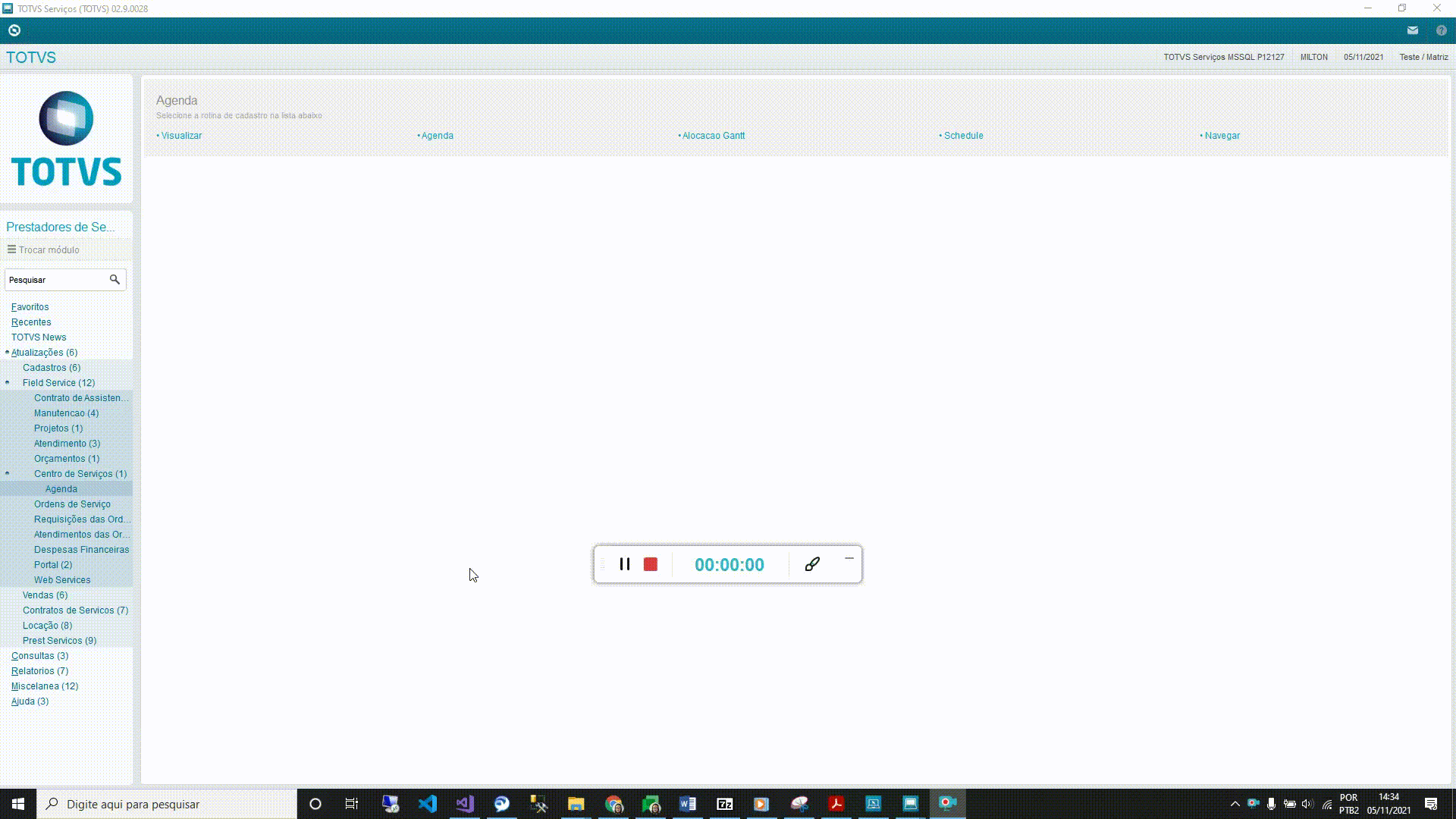The image size is (1456, 819).
Task: Open Microsoft Word from taskbar
Action: pyautogui.click(x=688, y=804)
